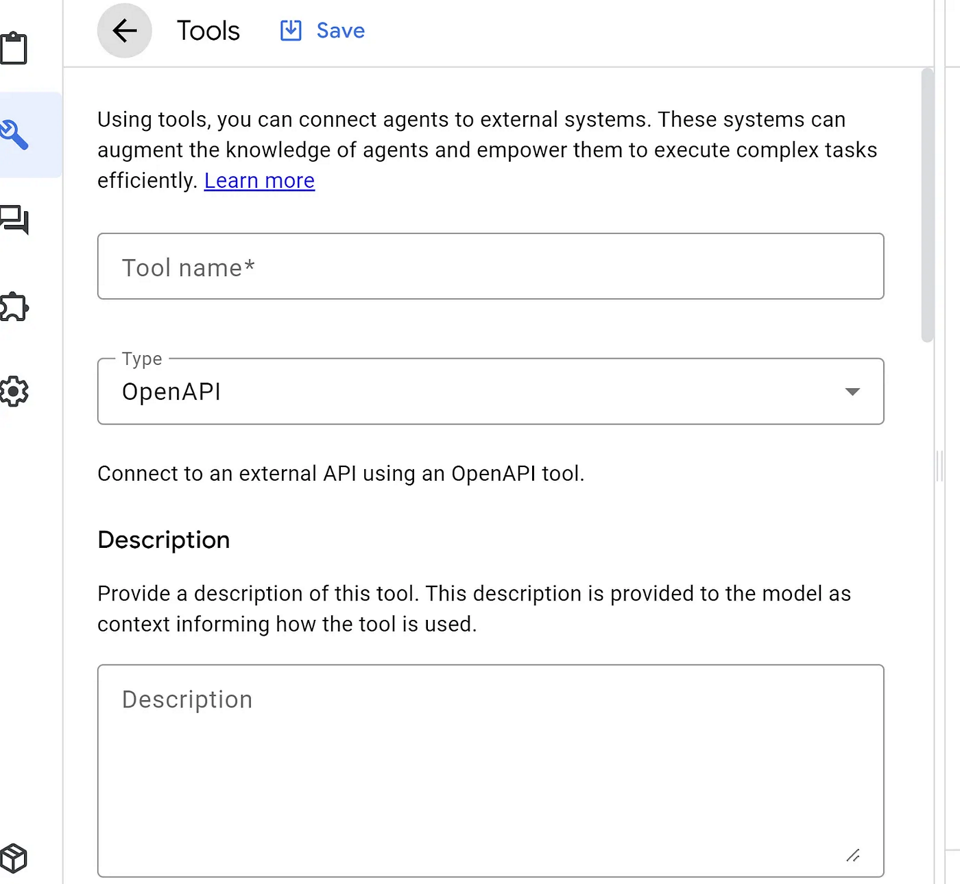
Task: Click the Tools page title
Action: [208, 30]
